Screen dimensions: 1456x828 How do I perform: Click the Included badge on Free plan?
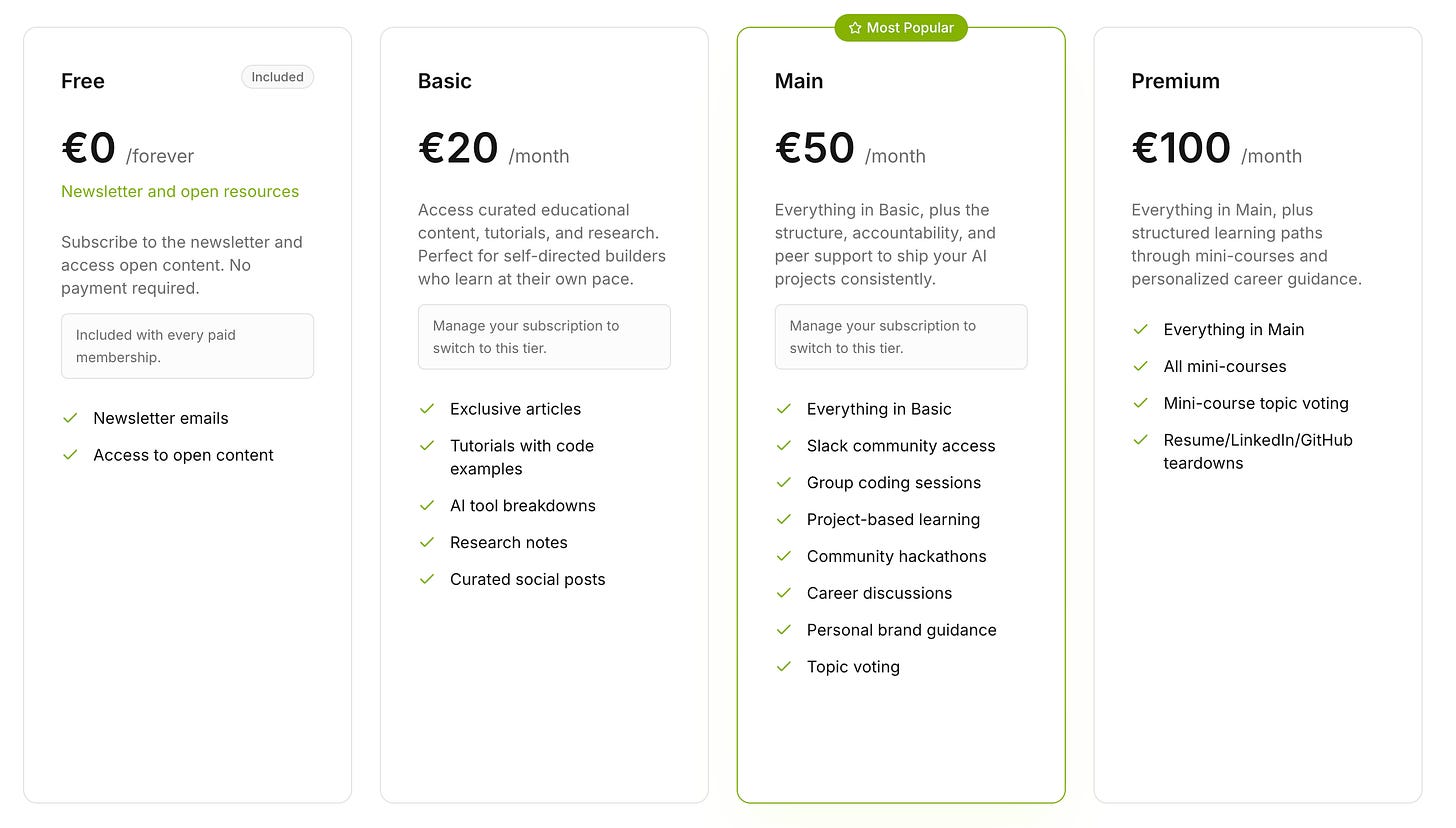click(x=278, y=77)
